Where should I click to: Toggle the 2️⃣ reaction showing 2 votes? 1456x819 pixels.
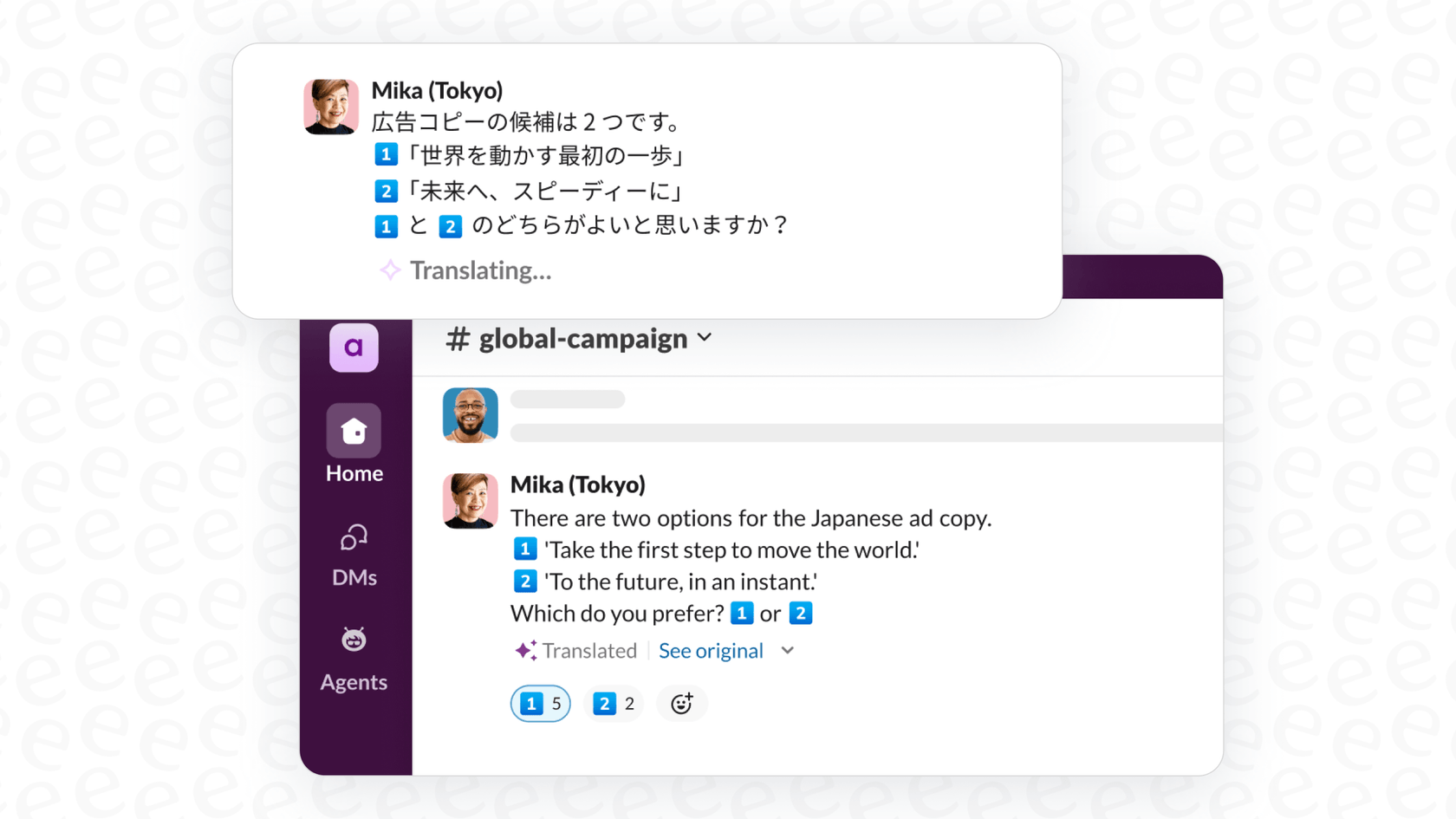(x=614, y=703)
